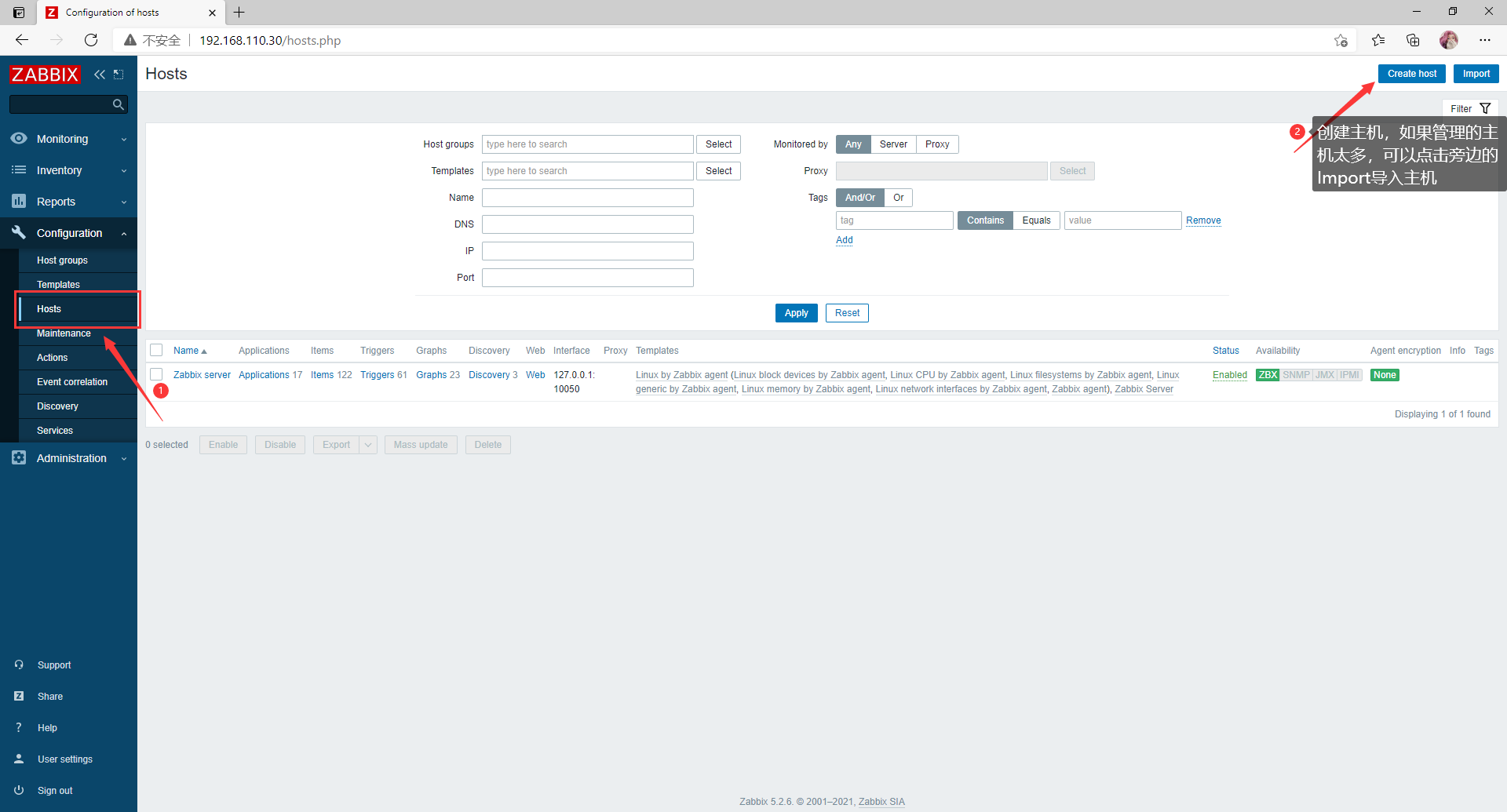This screenshot has width=1507, height=812.
Task: Click the not-secure warning triangle icon
Action: 130,40
